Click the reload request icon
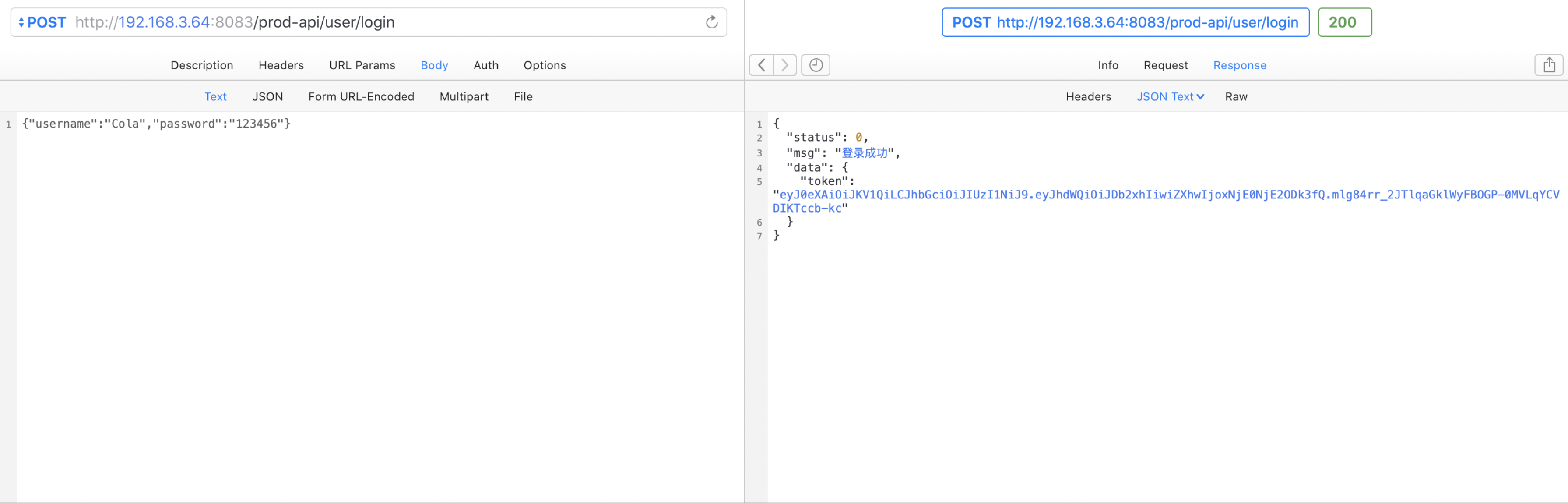 pos(712,22)
